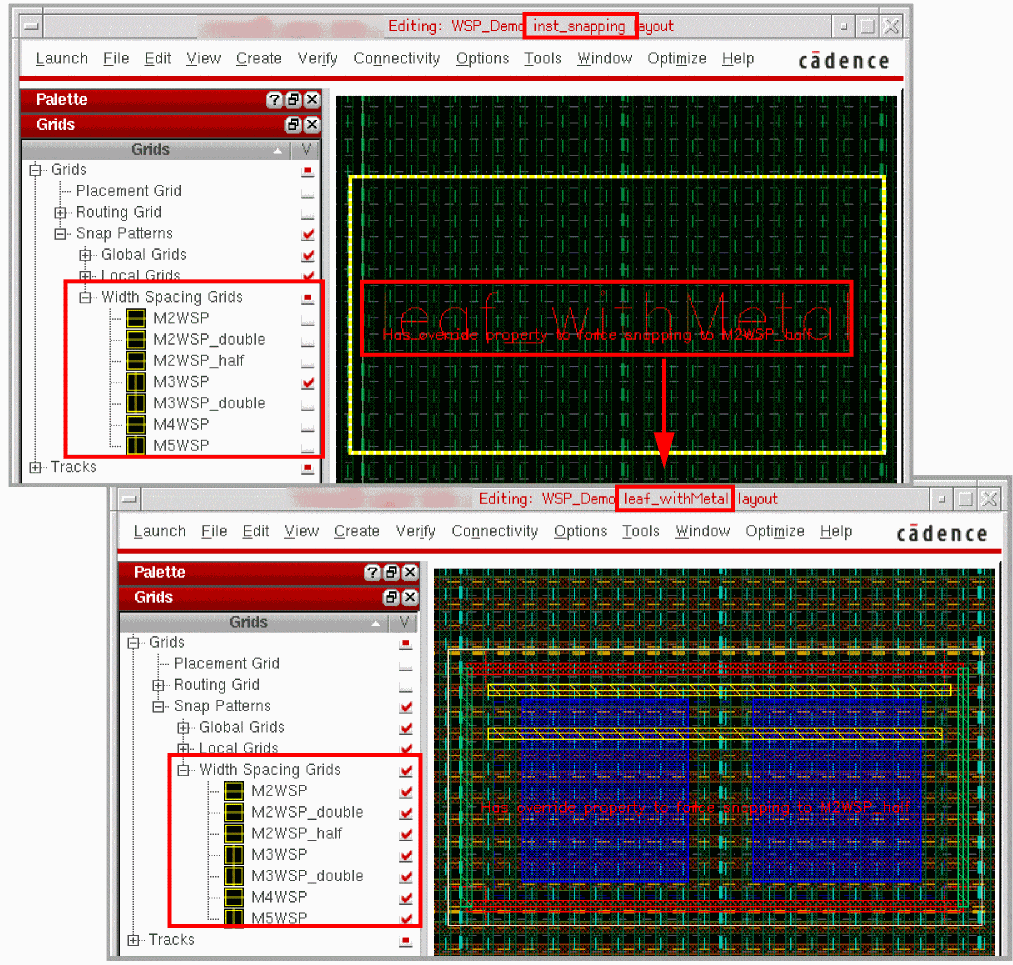This screenshot has height=965, width=1013.
Task: Undock Palette panel in inst_snapping window
Action: coord(293,99)
